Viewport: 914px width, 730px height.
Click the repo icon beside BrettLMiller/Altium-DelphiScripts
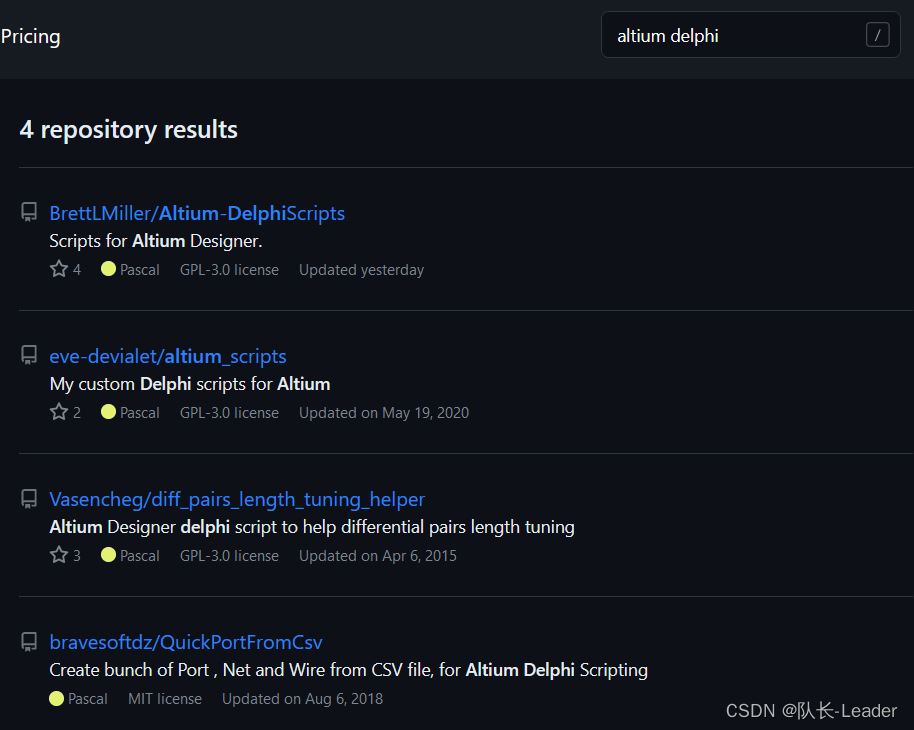click(29, 213)
